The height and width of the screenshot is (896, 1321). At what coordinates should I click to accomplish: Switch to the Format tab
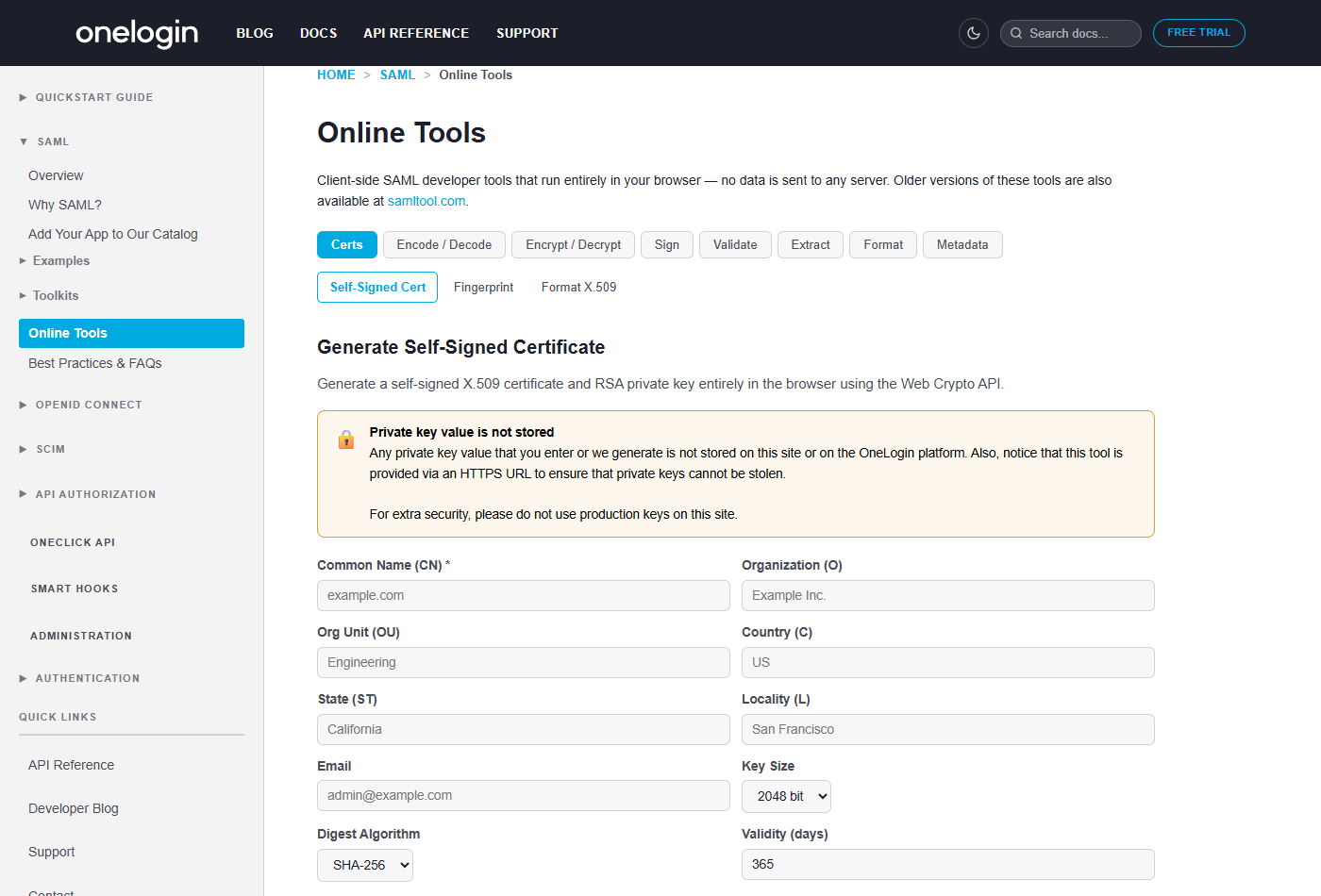point(883,244)
